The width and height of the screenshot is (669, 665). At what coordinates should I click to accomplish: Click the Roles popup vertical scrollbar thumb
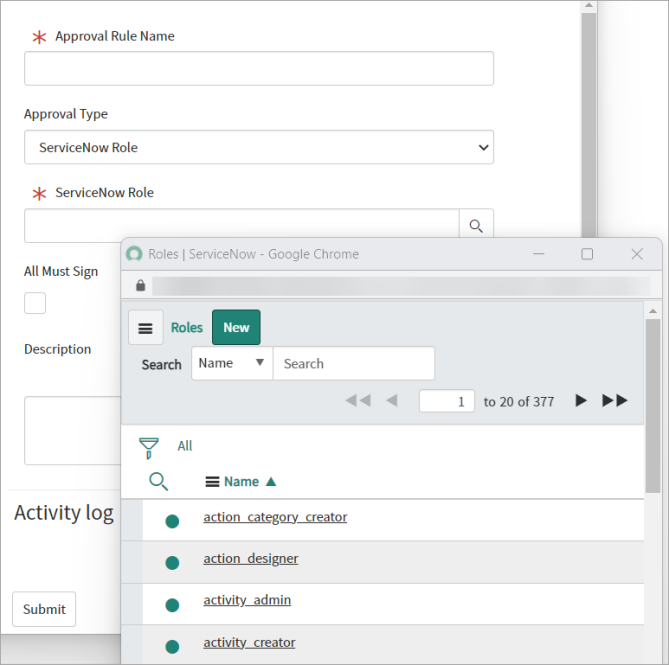(653, 406)
